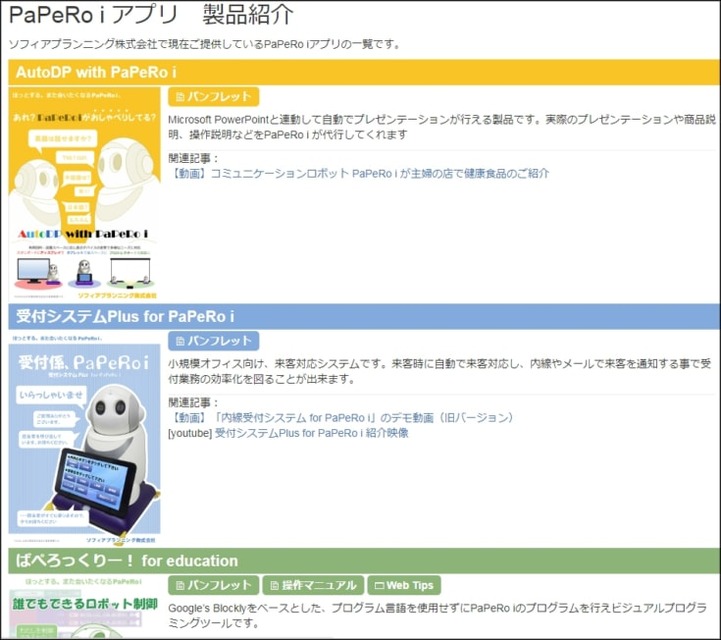
Task: Open the Web Tips button
Action: click(x=404, y=585)
